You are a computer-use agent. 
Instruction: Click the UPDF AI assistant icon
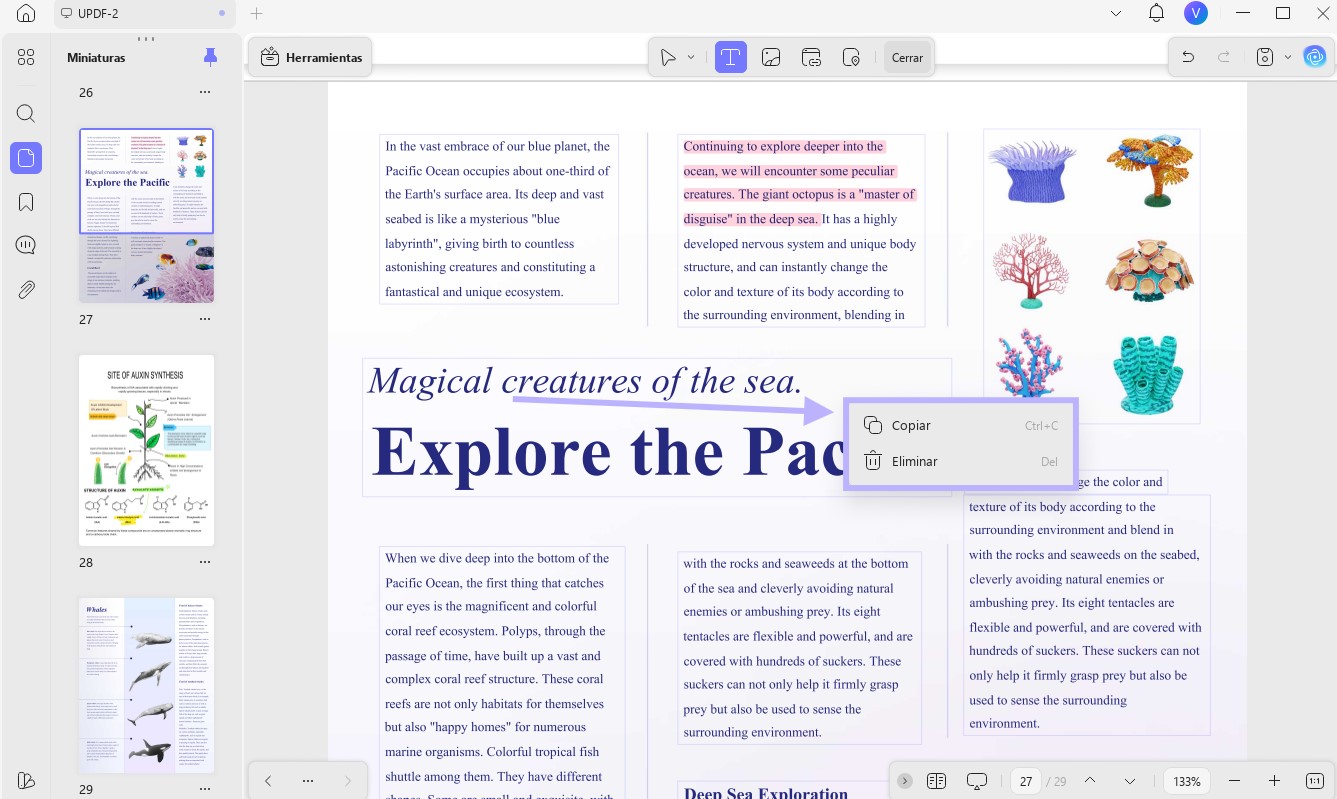pos(1315,57)
